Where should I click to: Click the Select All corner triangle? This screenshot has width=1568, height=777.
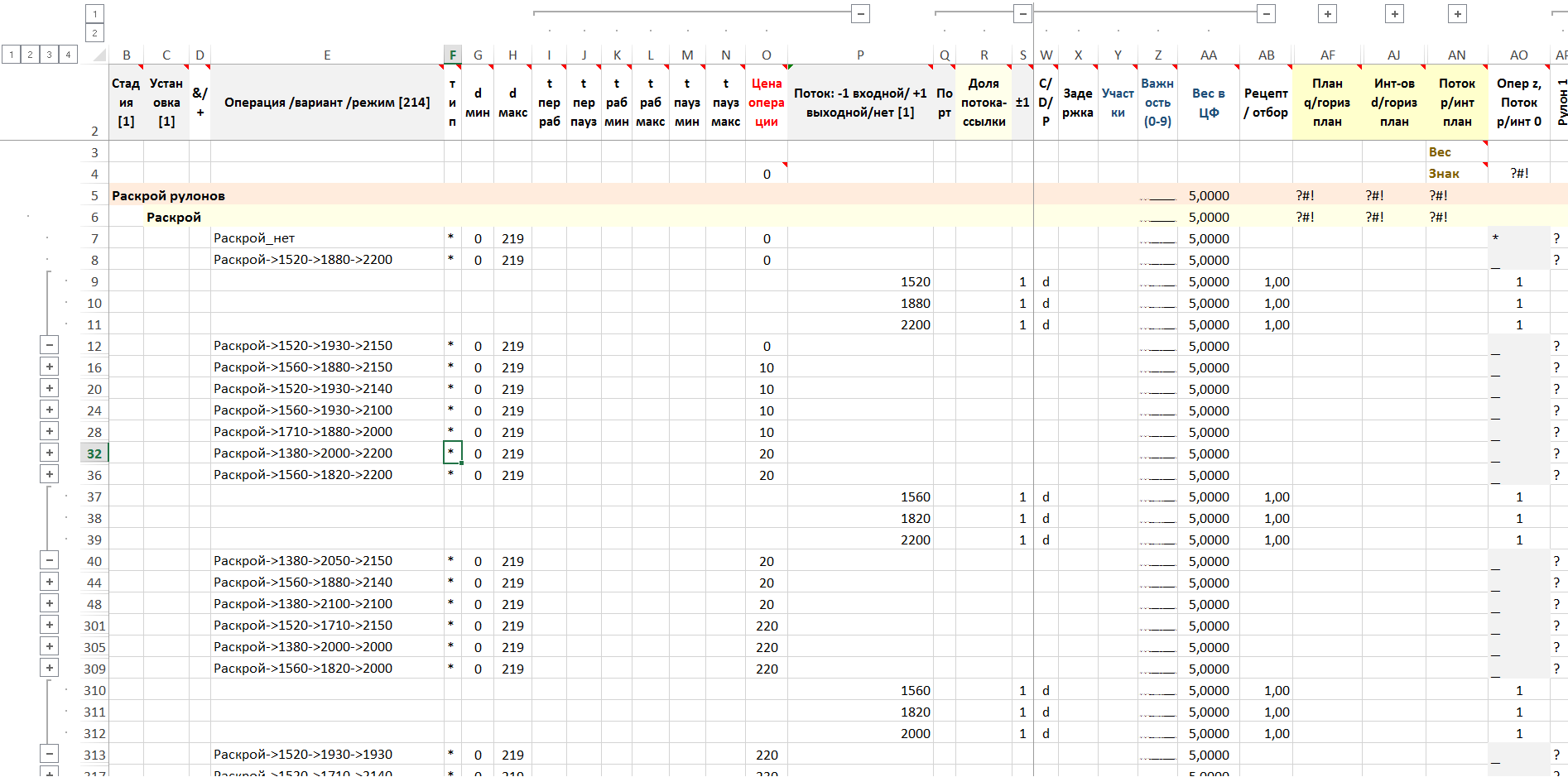pos(99,55)
